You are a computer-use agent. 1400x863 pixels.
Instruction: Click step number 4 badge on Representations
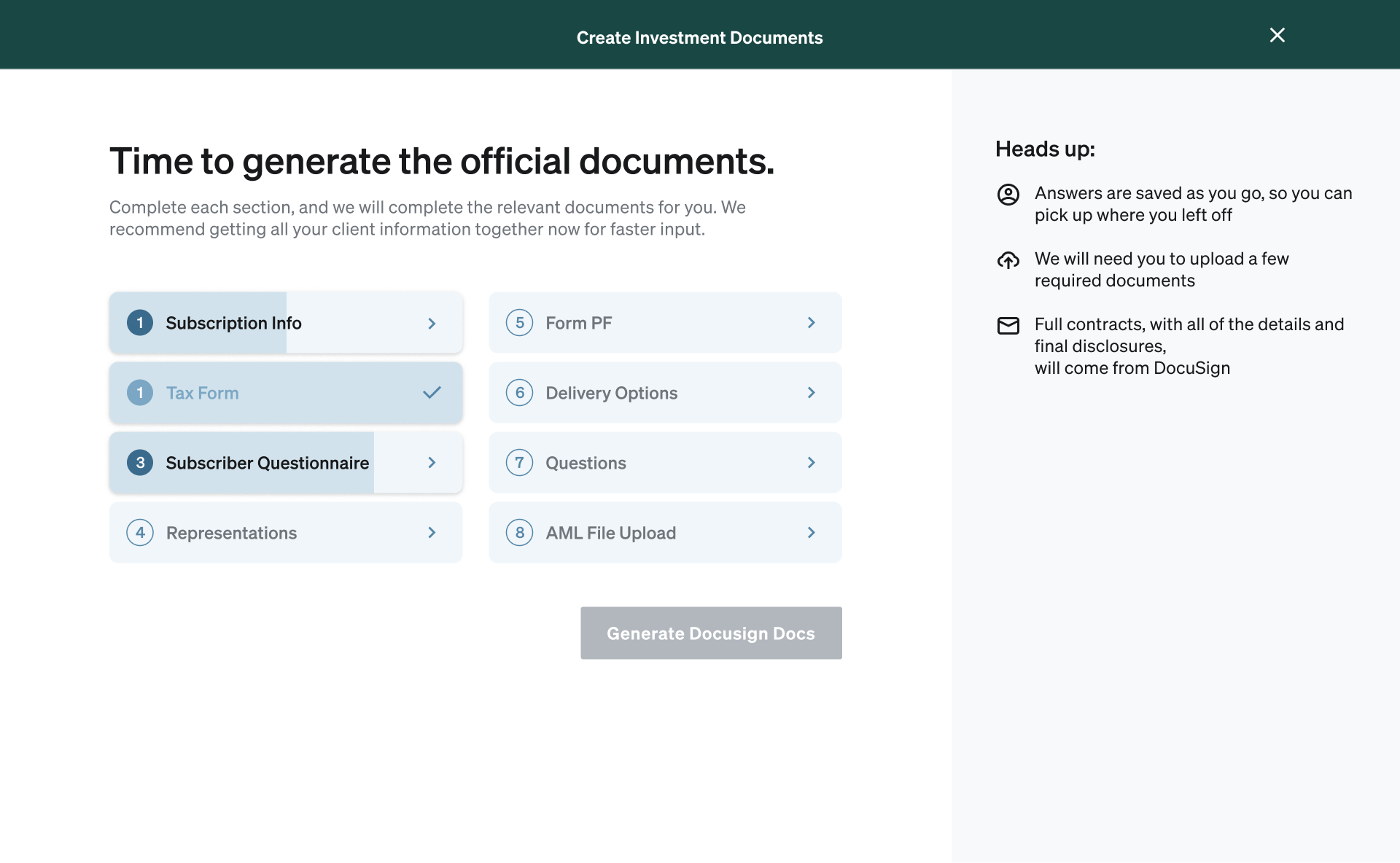pyautogui.click(x=140, y=533)
